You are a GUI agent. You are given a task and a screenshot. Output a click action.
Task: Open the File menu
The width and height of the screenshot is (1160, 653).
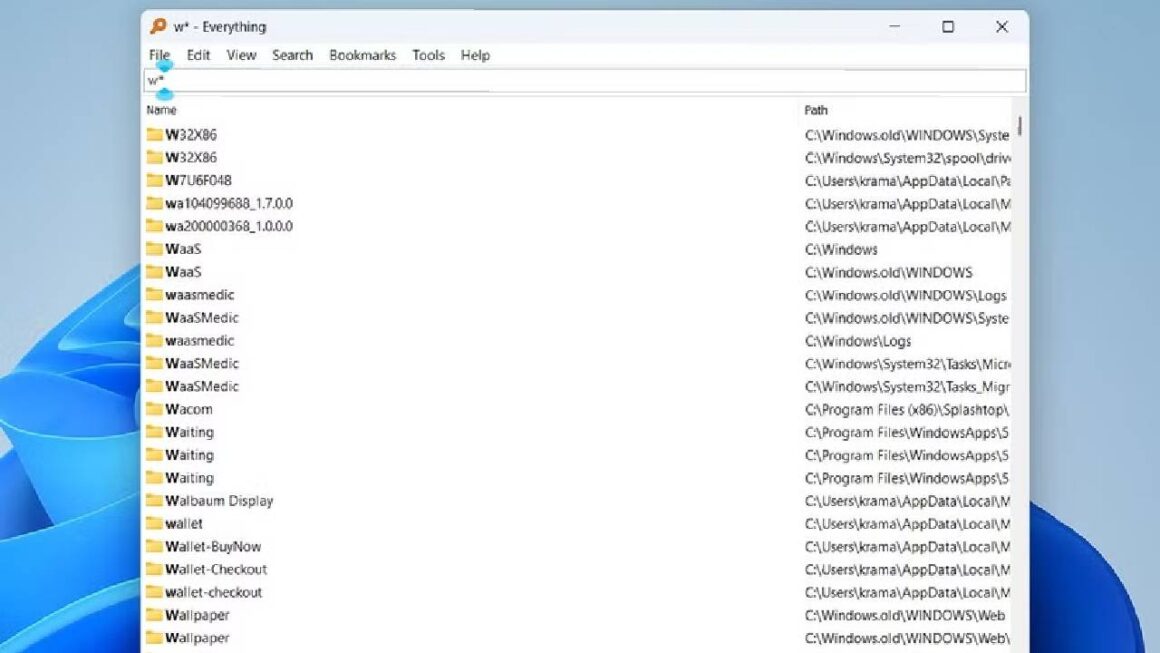click(x=159, y=55)
